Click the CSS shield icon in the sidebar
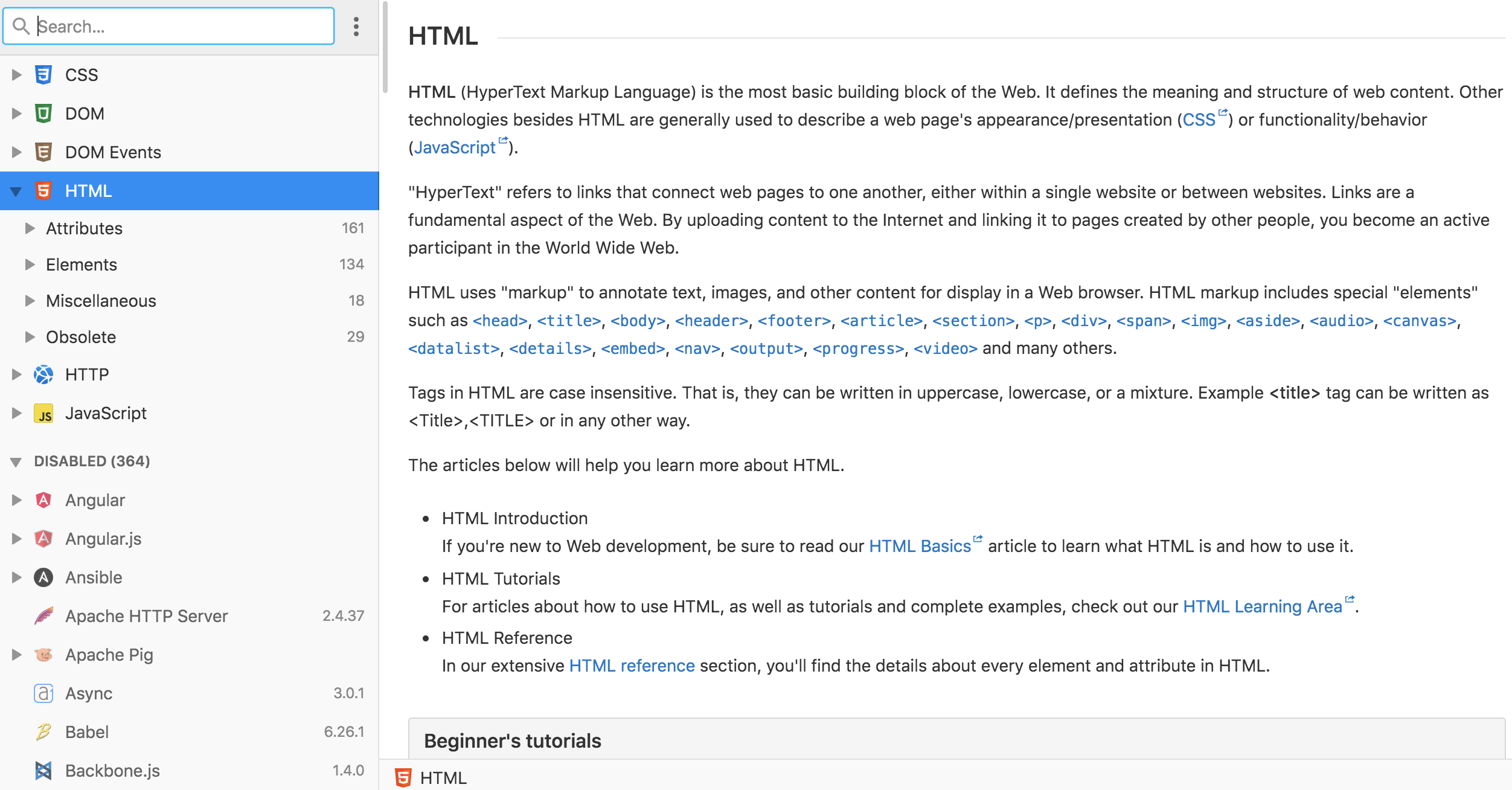1512x790 pixels. [x=43, y=75]
